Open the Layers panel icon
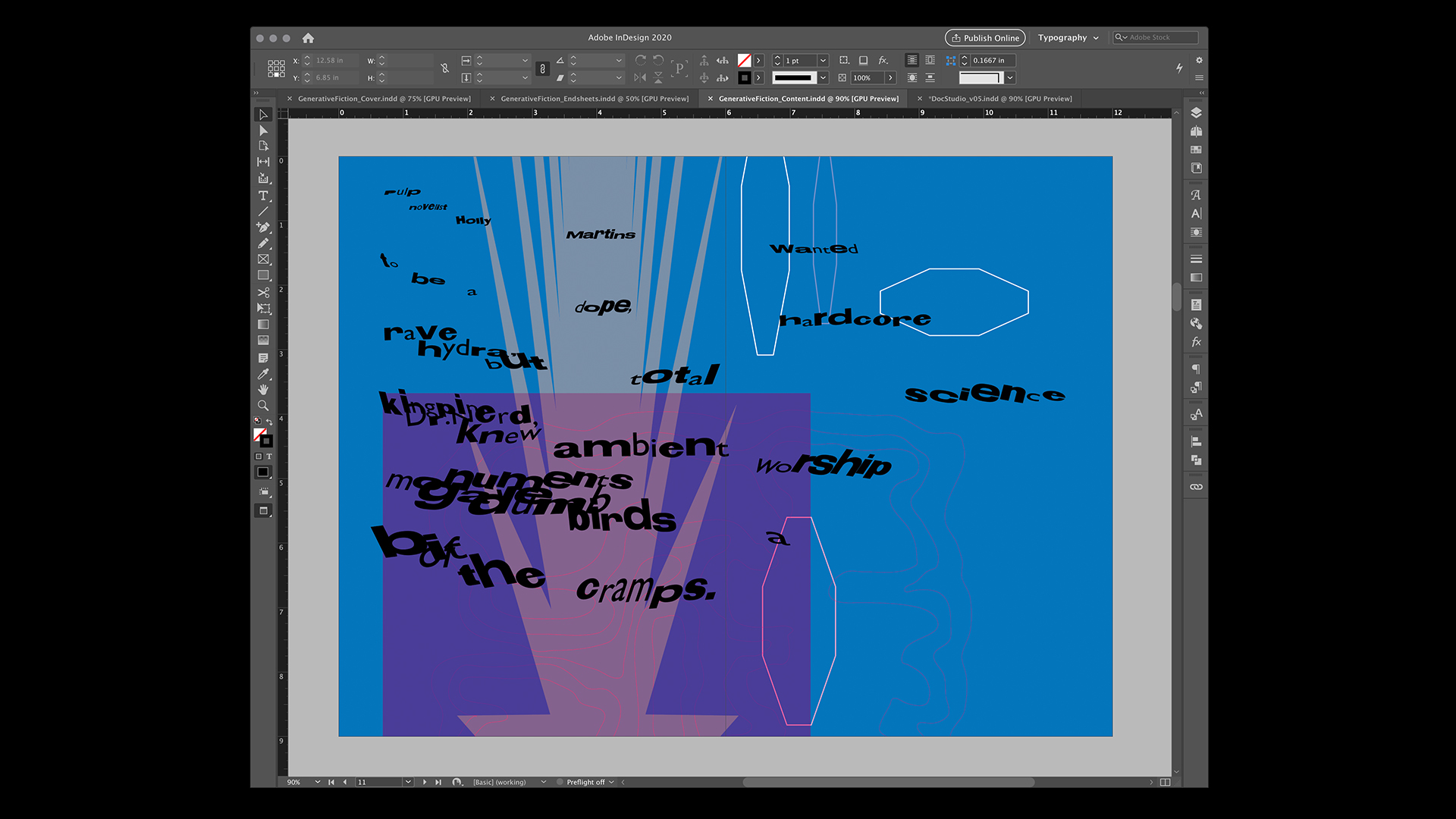 pyautogui.click(x=1196, y=113)
